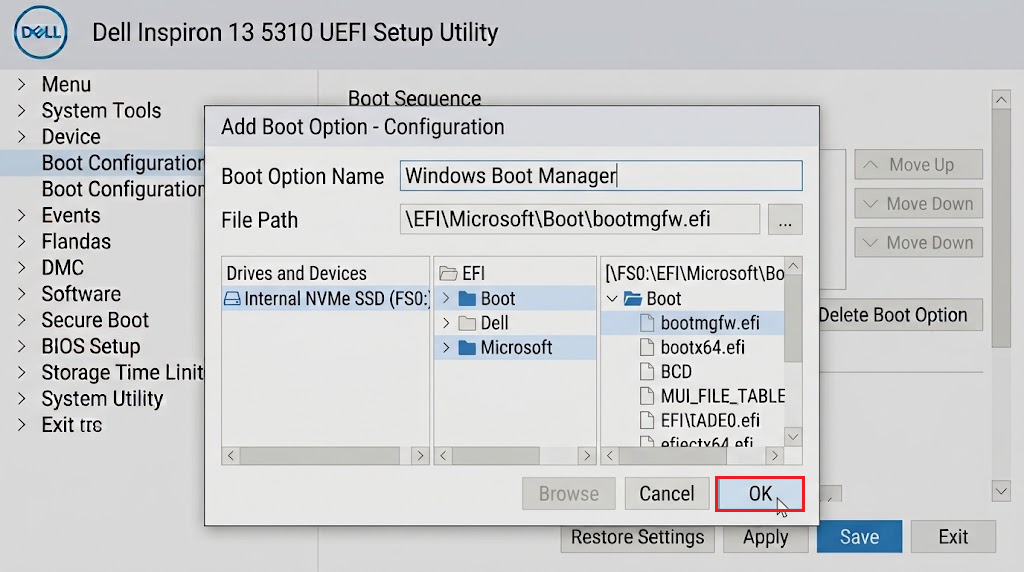Click the bootx64.efi file icon

coord(647,347)
